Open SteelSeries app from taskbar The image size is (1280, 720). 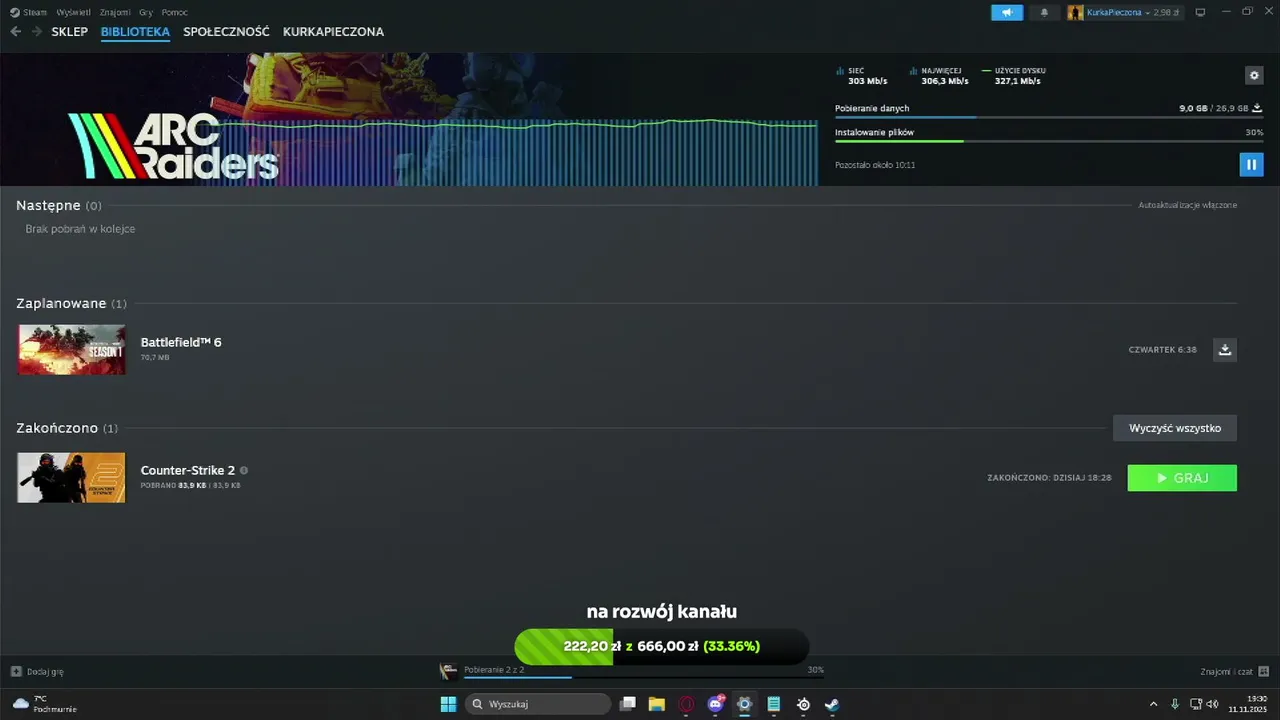803,704
